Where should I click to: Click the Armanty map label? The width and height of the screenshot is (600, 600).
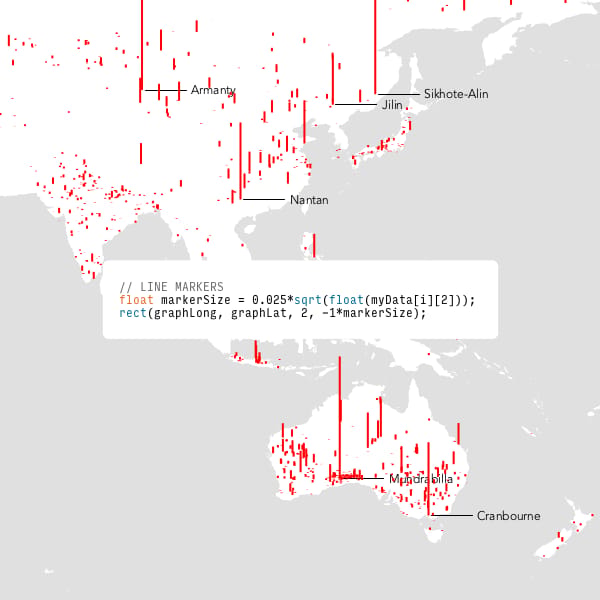point(213,90)
